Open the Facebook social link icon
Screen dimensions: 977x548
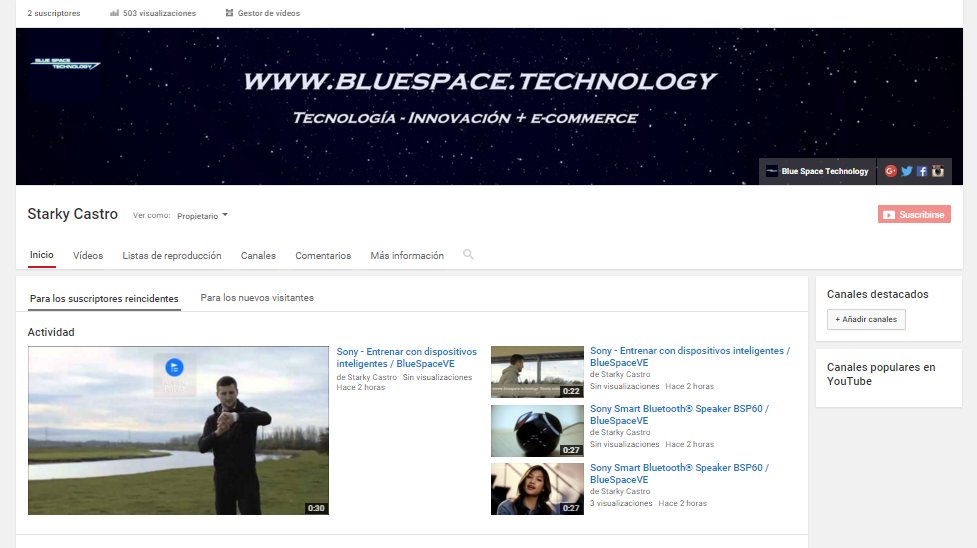922,171
